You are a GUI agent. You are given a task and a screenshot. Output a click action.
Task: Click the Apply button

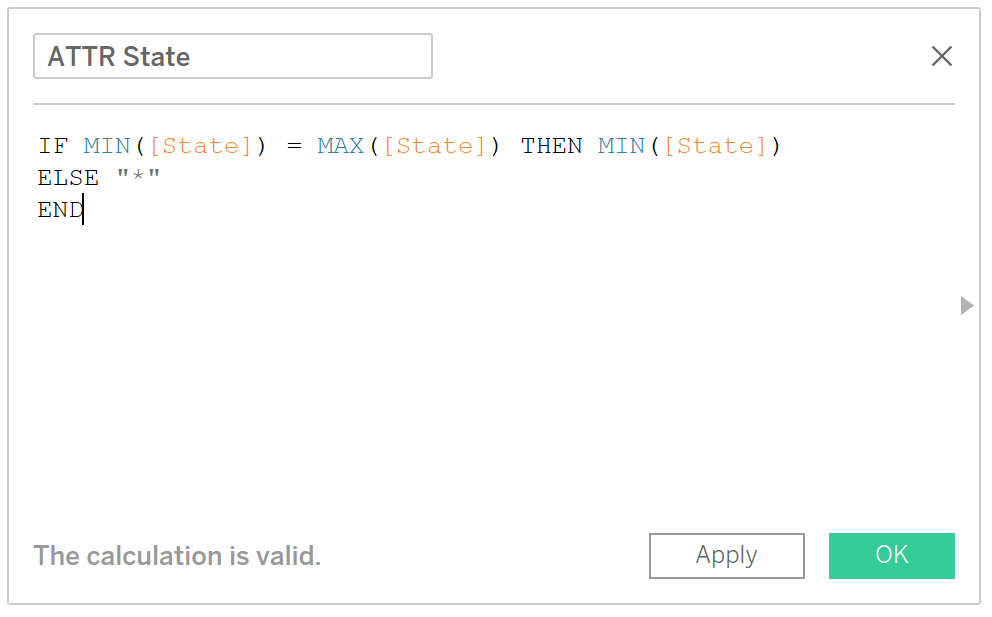(x=726, y=556)
